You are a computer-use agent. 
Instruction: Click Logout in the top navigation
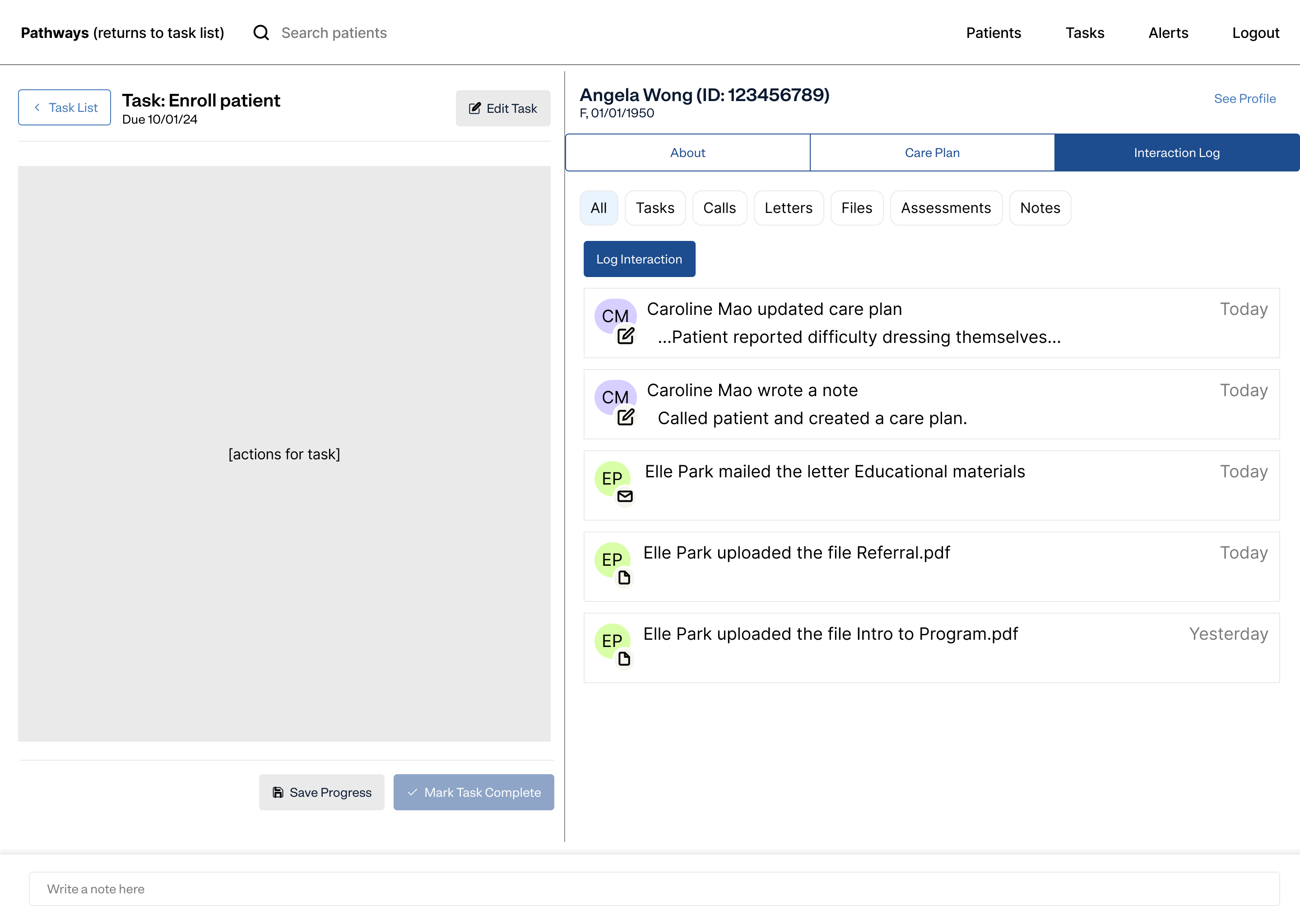[1256, 32]
